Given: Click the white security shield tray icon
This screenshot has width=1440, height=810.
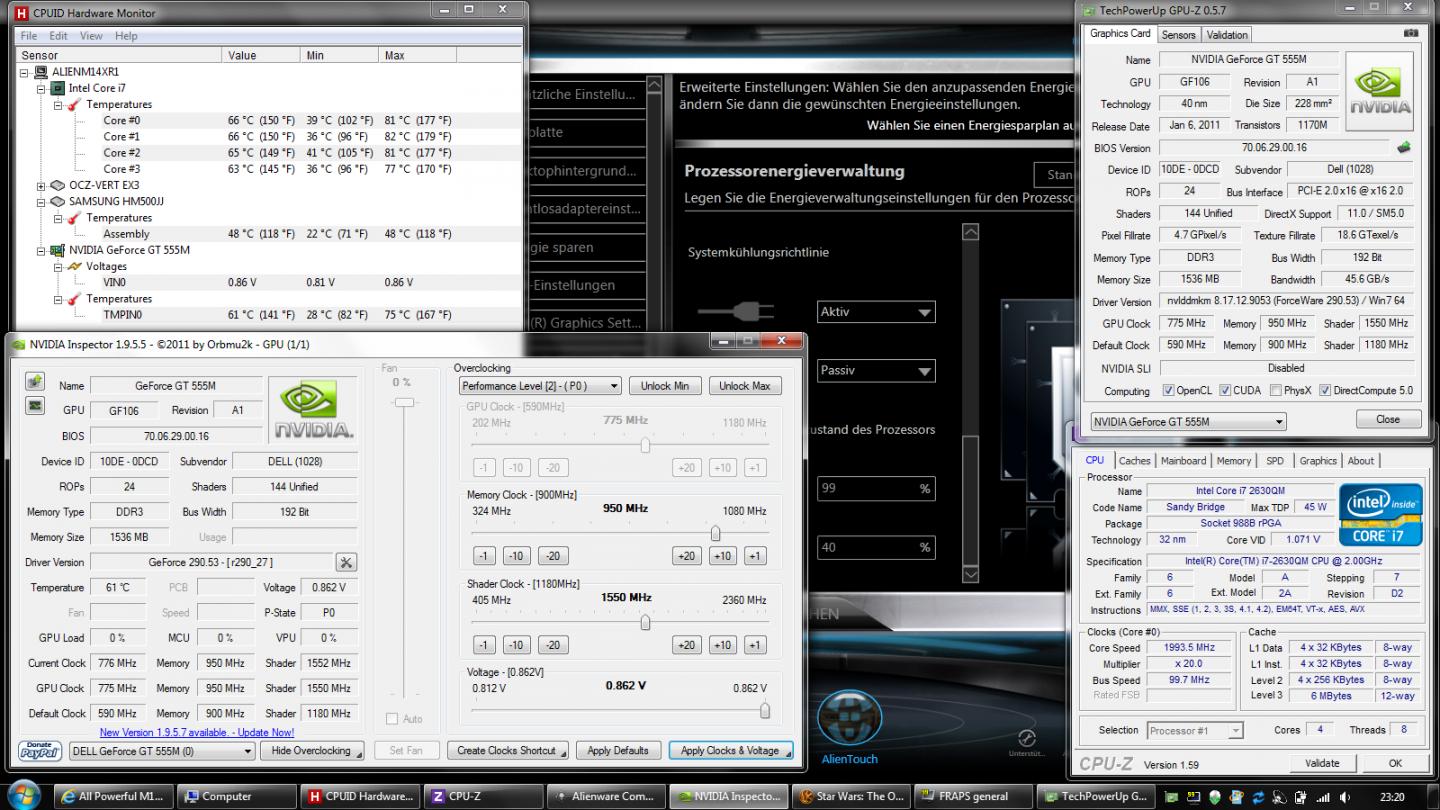Looking at the screenshot, I should tap(1216, 797).
